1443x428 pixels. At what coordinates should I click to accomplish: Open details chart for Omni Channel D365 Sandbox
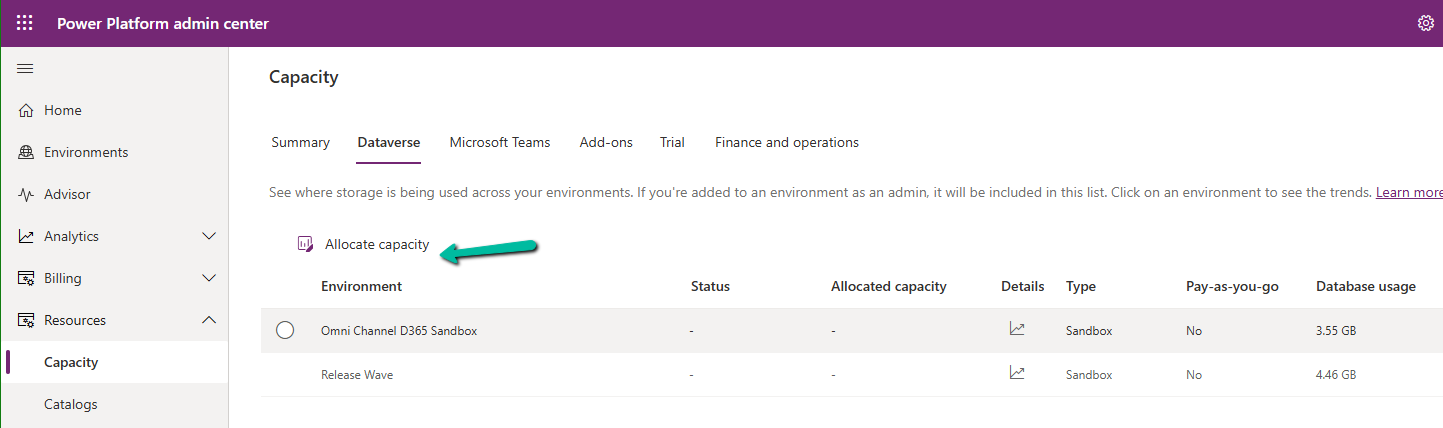pos(1017,329)
